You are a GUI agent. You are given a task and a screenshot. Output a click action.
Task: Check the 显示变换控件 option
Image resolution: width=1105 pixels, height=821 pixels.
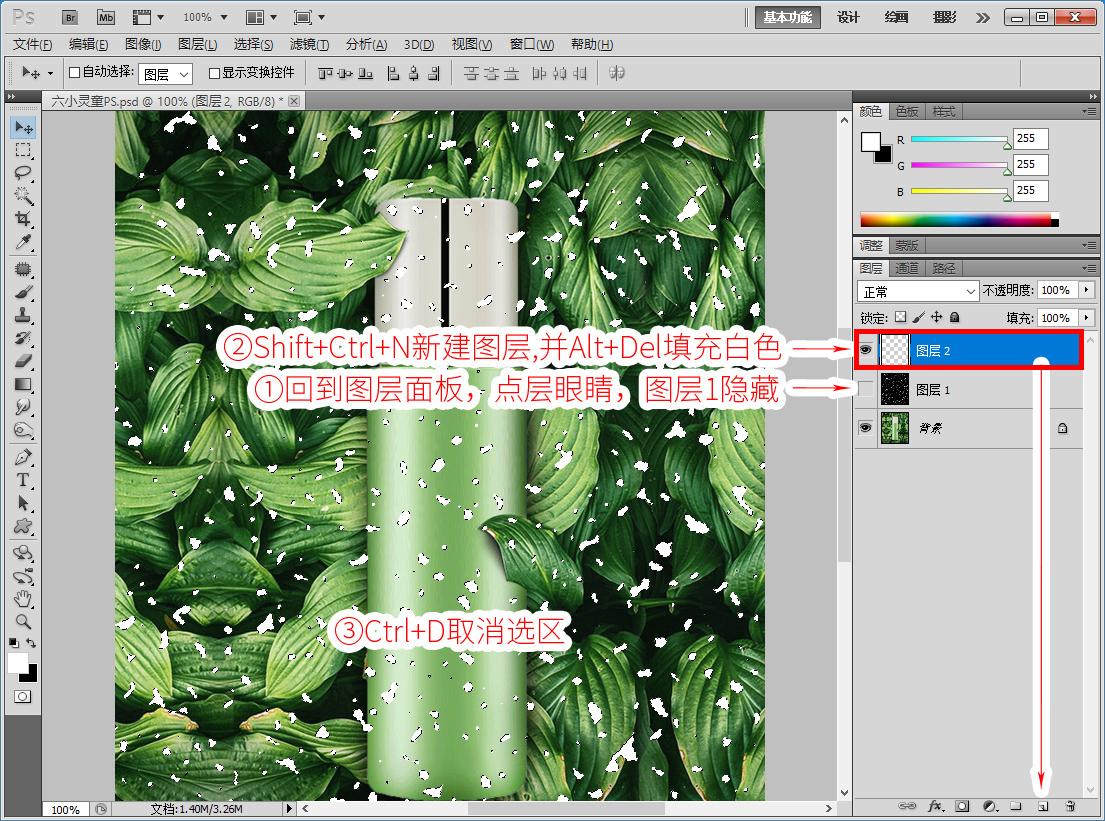pyautogui.click(x=214, y=73)
